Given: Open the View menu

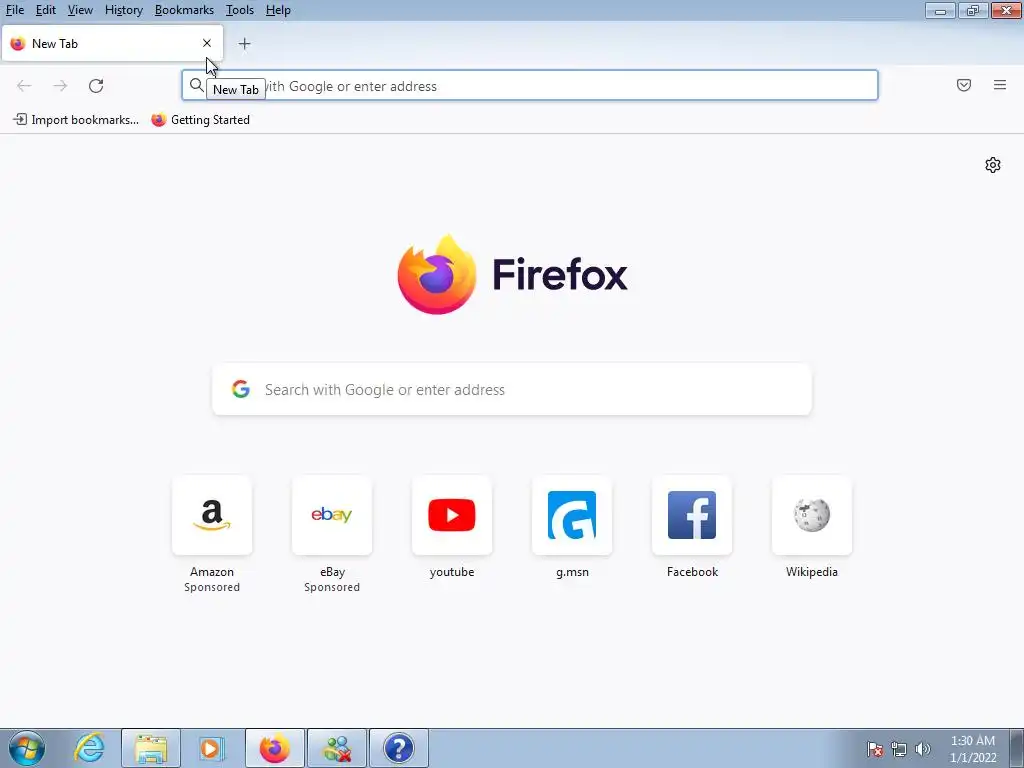Looking at the screenshot, I should click(x=80, y=10).
